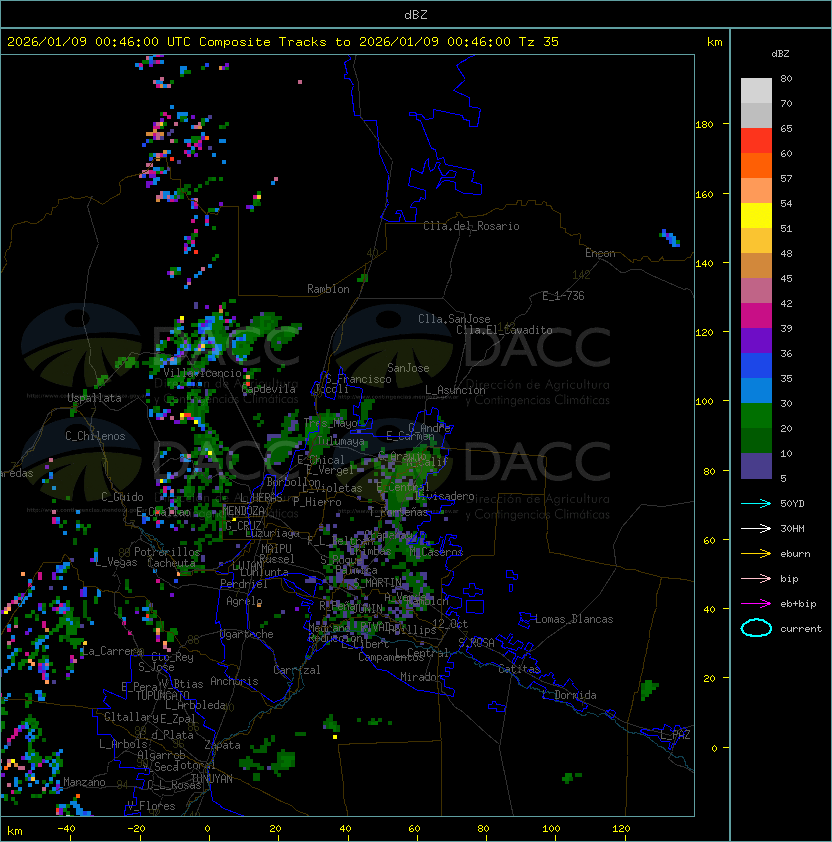Viewport: 832px width, 842px height.
Task: Click the Anchoris map label
Action: (234, 681)
